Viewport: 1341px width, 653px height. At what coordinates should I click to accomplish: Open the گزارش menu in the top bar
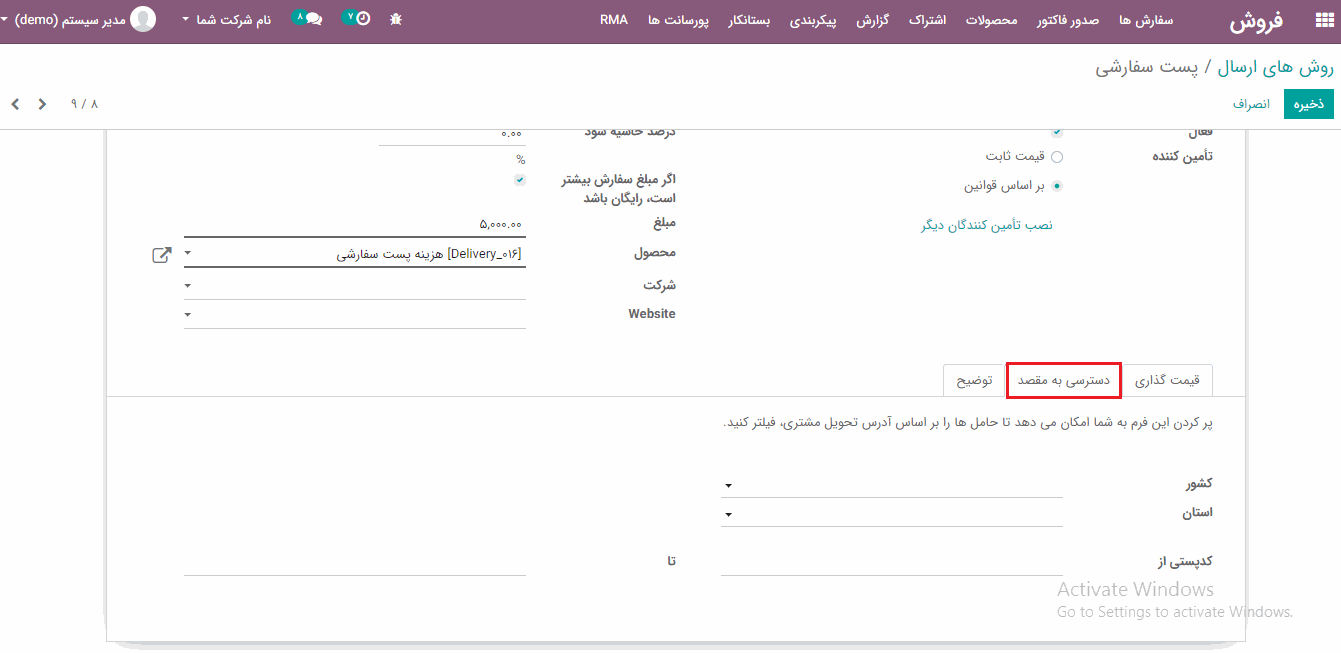(x=872, y=20)
